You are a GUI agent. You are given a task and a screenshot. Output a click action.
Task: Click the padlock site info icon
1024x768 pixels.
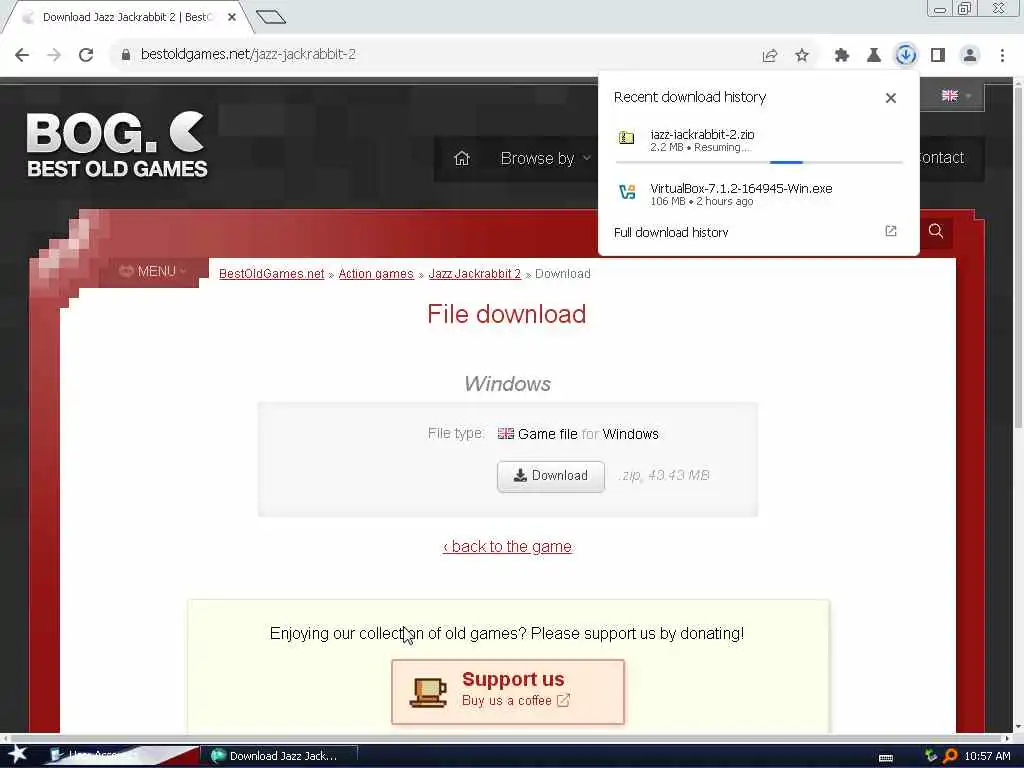tap(125, 55)
